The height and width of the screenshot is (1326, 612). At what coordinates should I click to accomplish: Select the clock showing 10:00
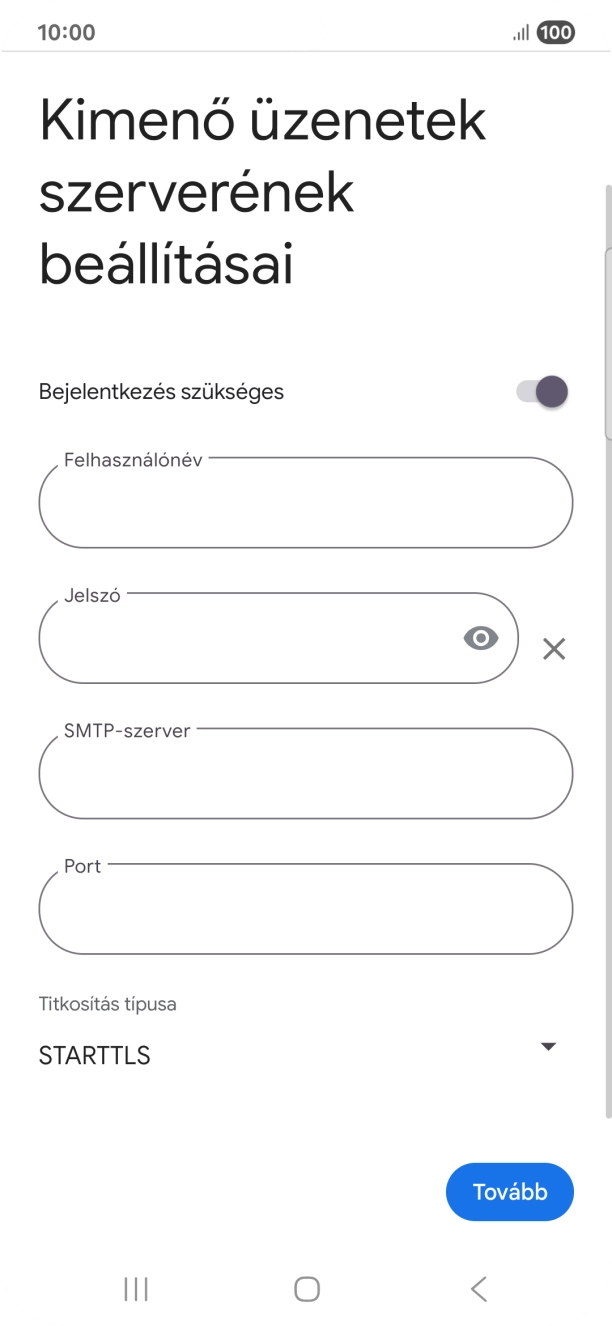point(66,31)
